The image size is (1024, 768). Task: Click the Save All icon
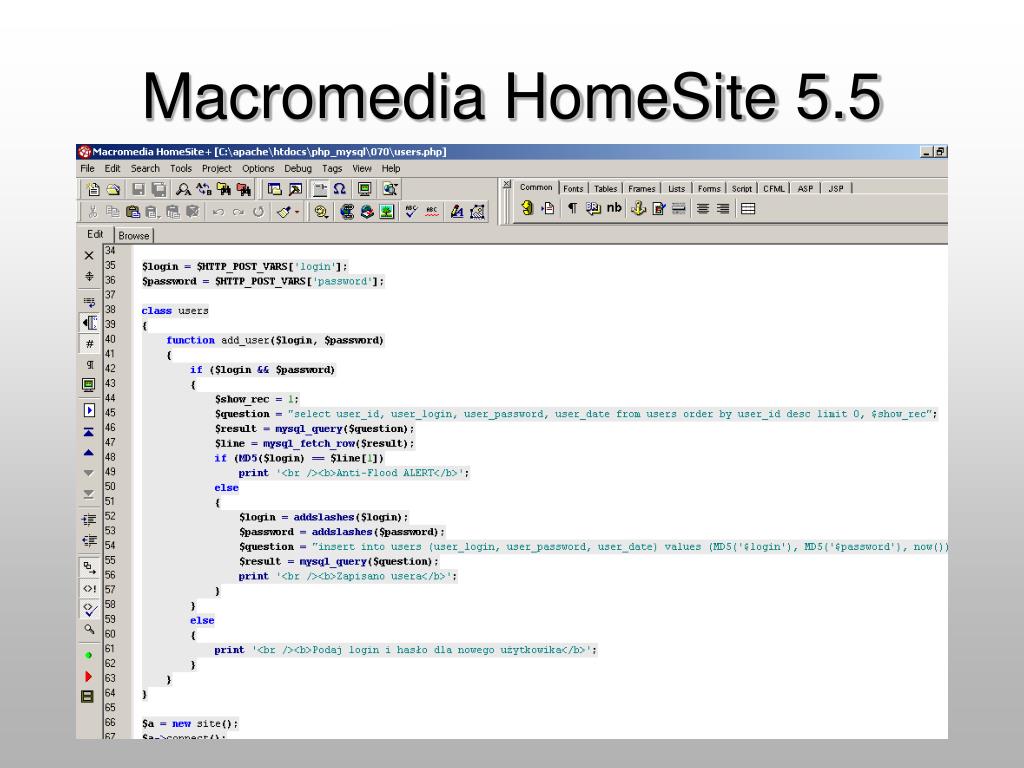pos(159,189)
